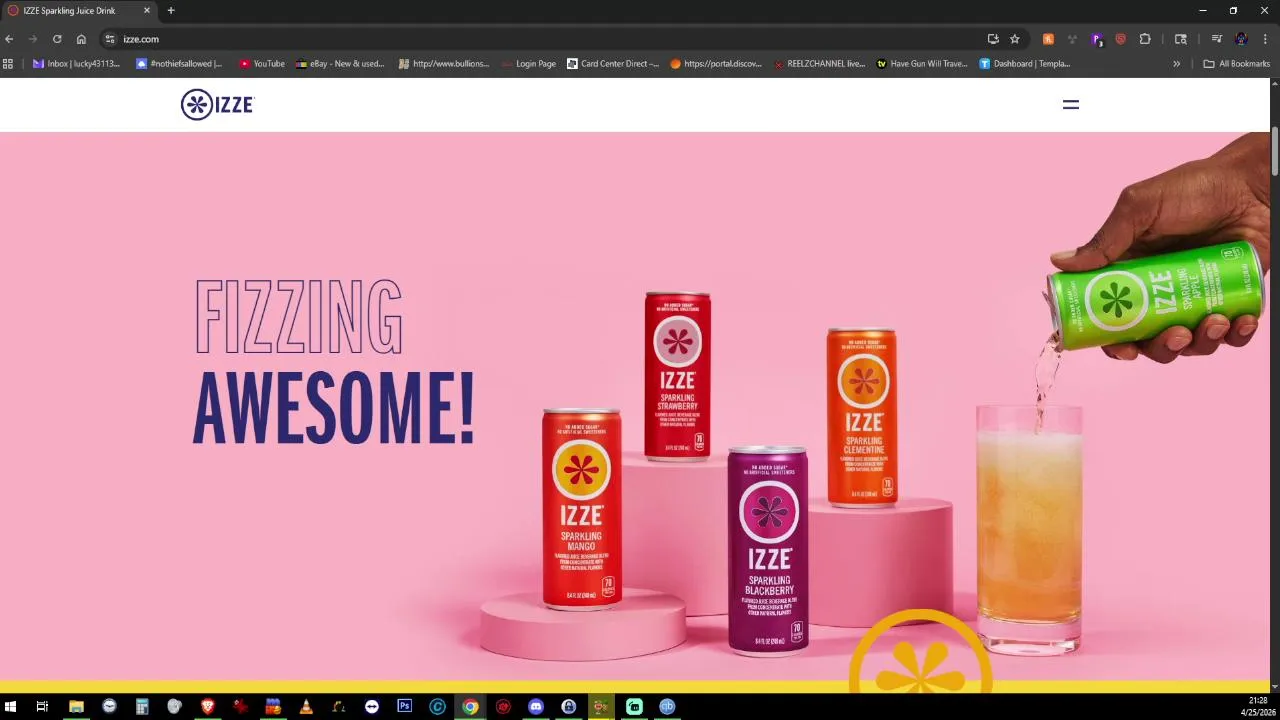Screen dimensions: 1280x720
Task: Switch to Chrome on the taskbar
Action: pyautogui.click(x=470, y=707)
